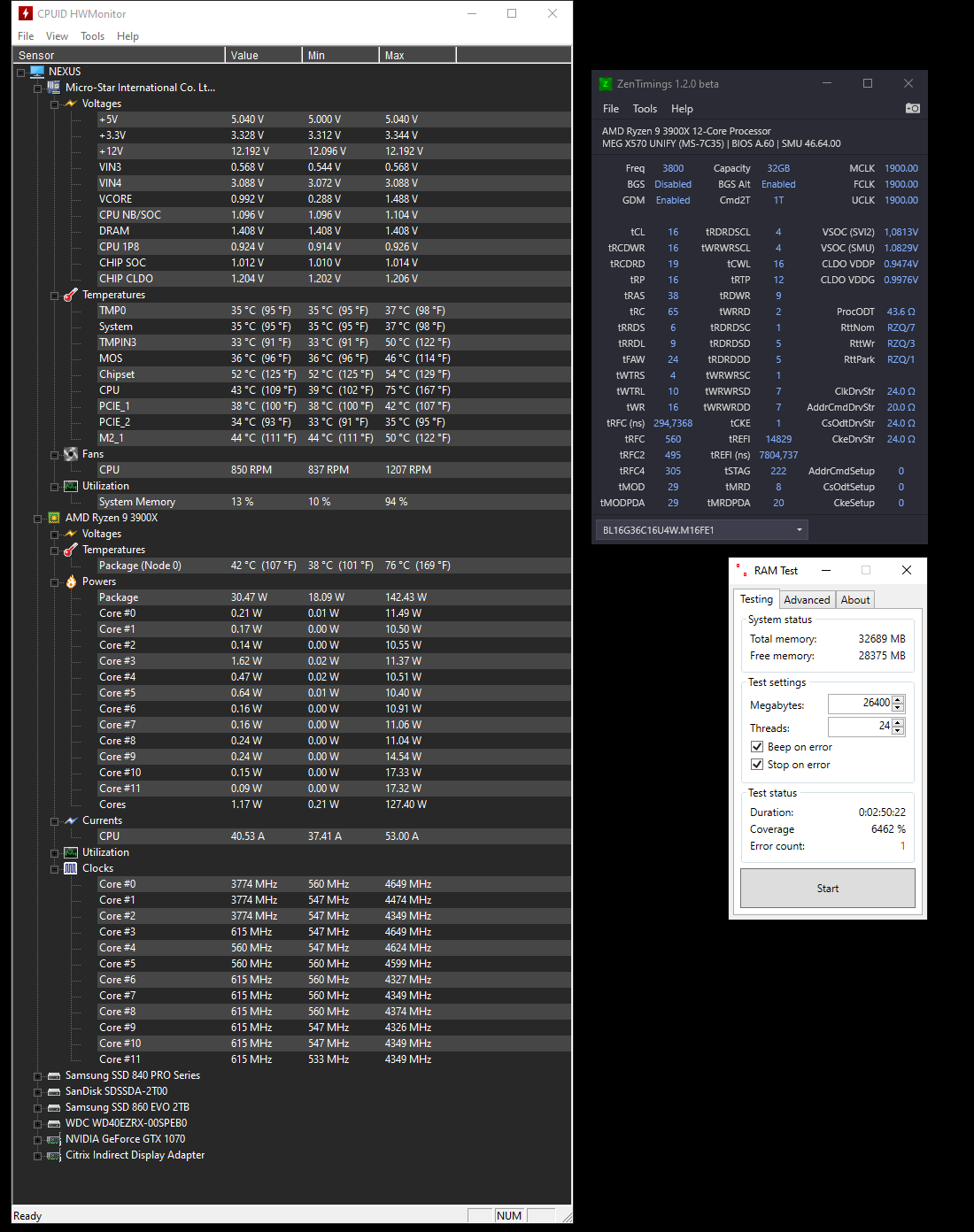Collapse the Powers group
Viewport: 974px width, 1232px height.
54,582
